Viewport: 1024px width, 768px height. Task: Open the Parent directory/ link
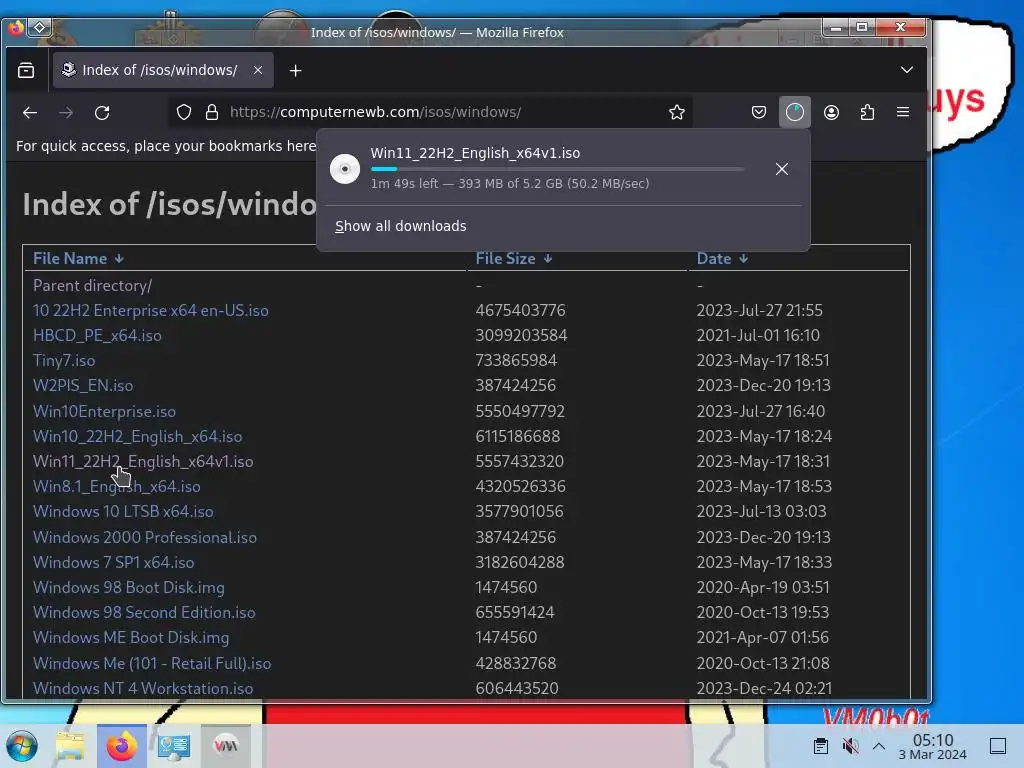coord(92,285)
